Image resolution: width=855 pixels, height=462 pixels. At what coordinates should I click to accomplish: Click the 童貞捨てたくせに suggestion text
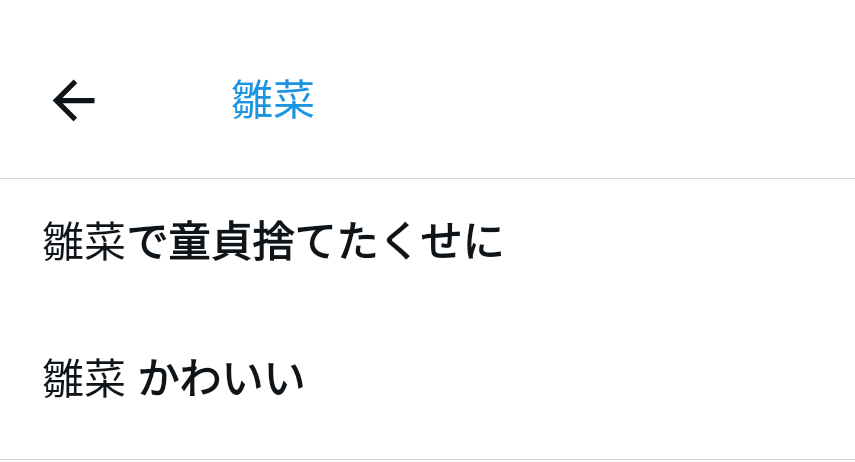click(335, 242)
